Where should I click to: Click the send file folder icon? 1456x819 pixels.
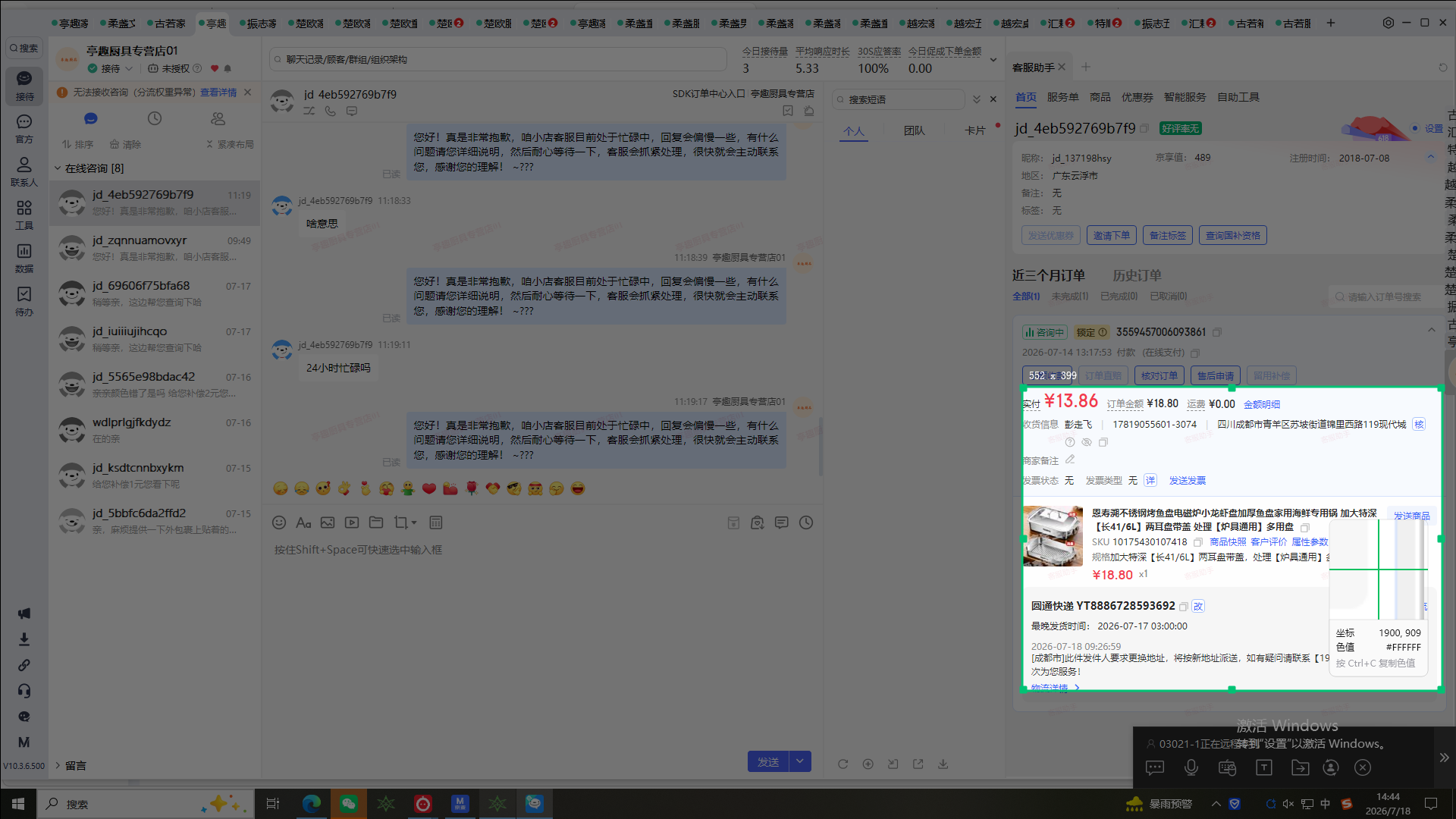tap(376, 522)
